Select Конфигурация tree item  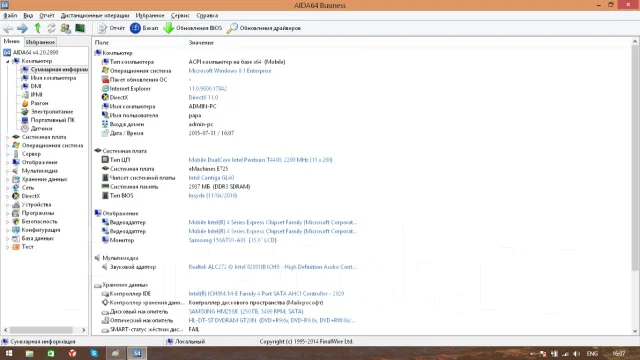point(36,230)
